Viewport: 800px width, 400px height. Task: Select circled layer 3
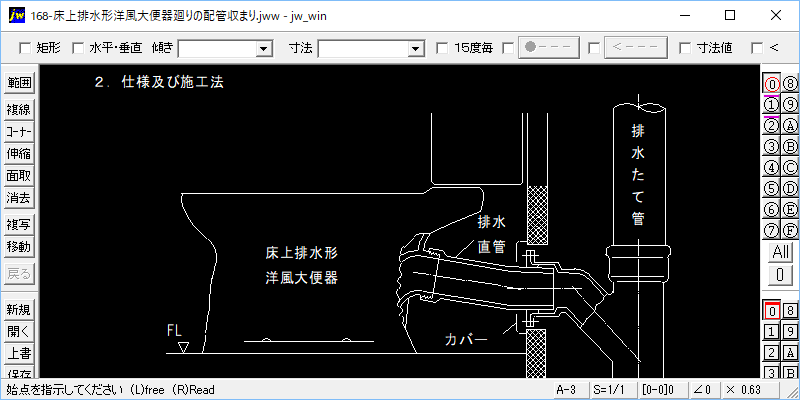tap(771, 146)
